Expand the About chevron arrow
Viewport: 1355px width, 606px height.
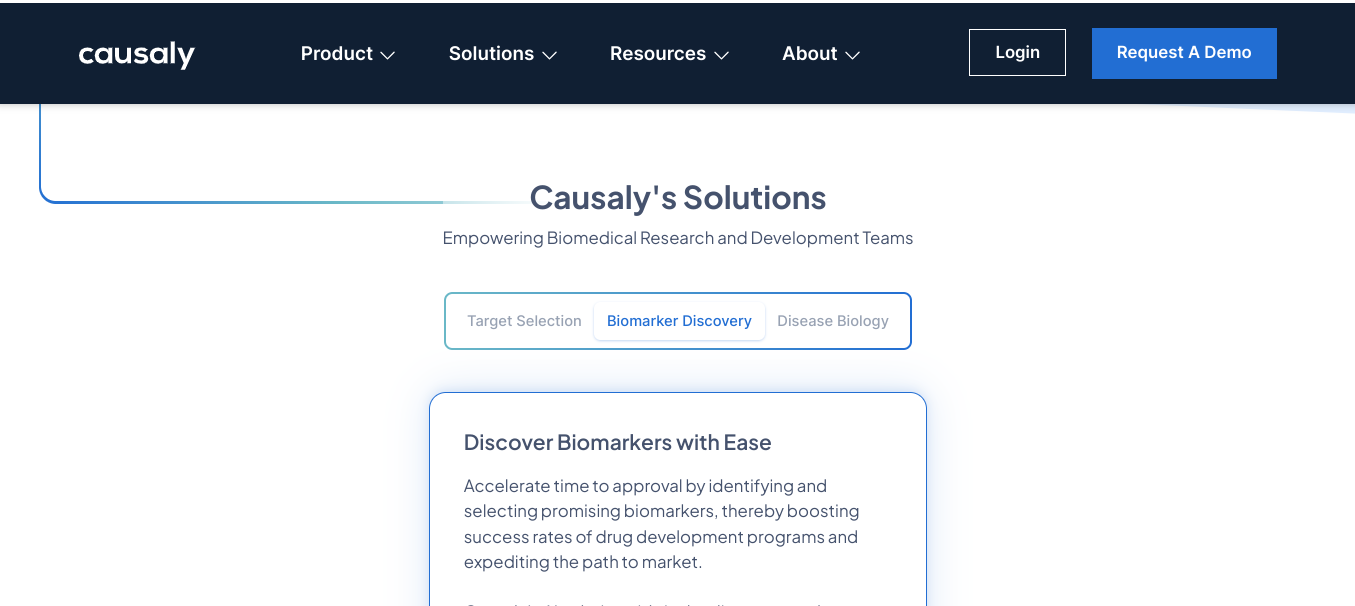[x=852, y=55]
